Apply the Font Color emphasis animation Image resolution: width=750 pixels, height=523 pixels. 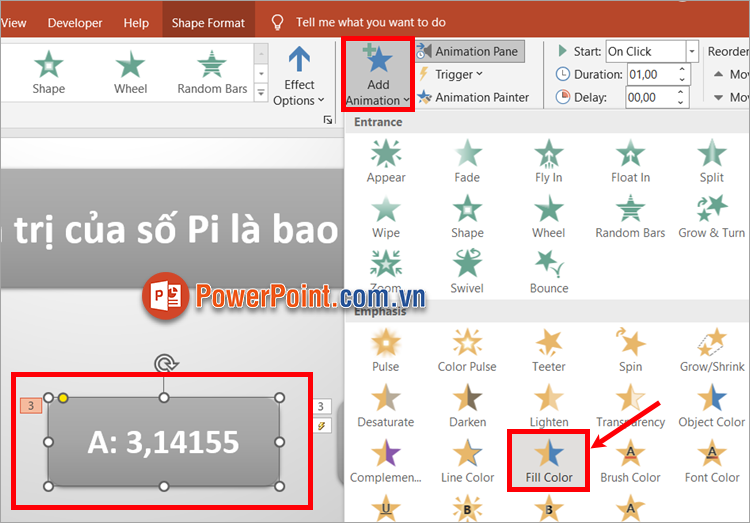tap(712, 460)
